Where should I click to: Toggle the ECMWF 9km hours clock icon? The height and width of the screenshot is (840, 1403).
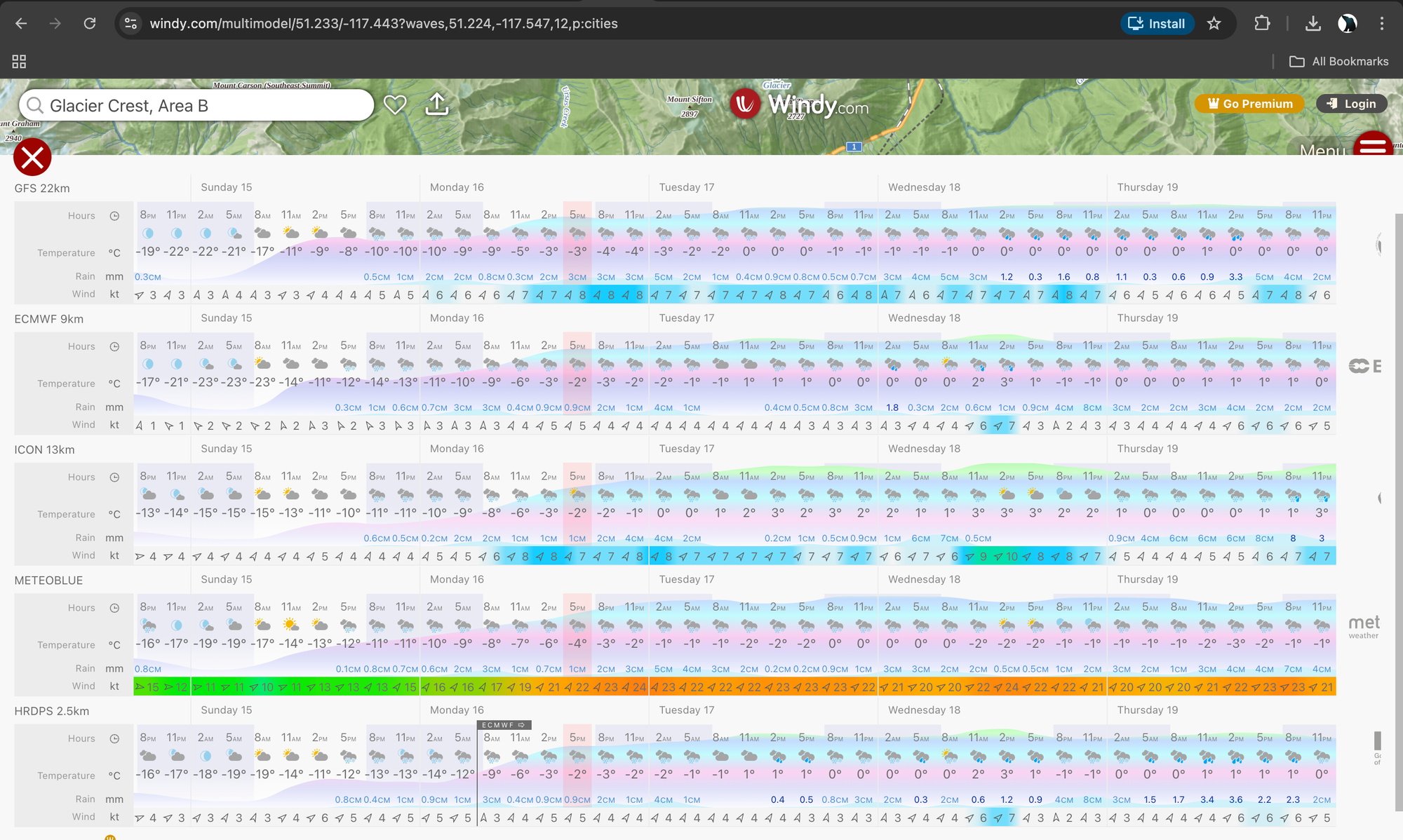coord(114,346)
